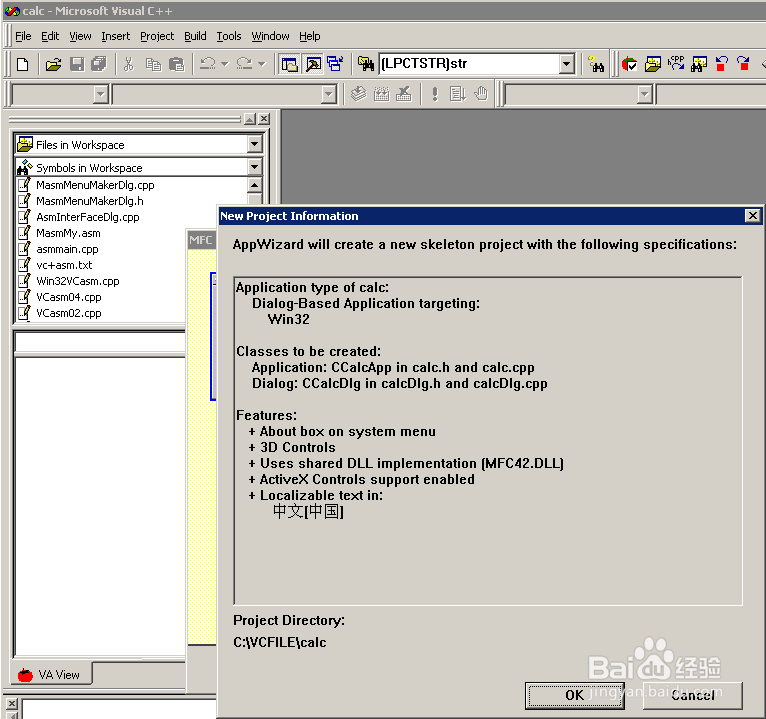Select vc+asm.txt in file list
Screen dimensions: 766x719
[x=64, y=265]
